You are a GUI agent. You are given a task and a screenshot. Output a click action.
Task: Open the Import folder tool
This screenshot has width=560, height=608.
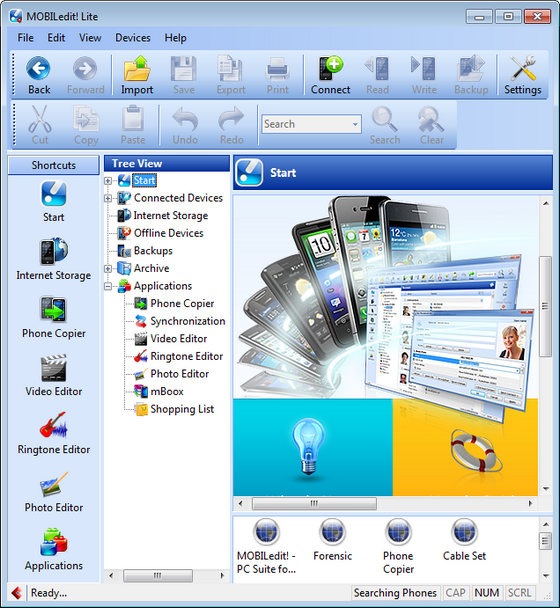[137, 75]
